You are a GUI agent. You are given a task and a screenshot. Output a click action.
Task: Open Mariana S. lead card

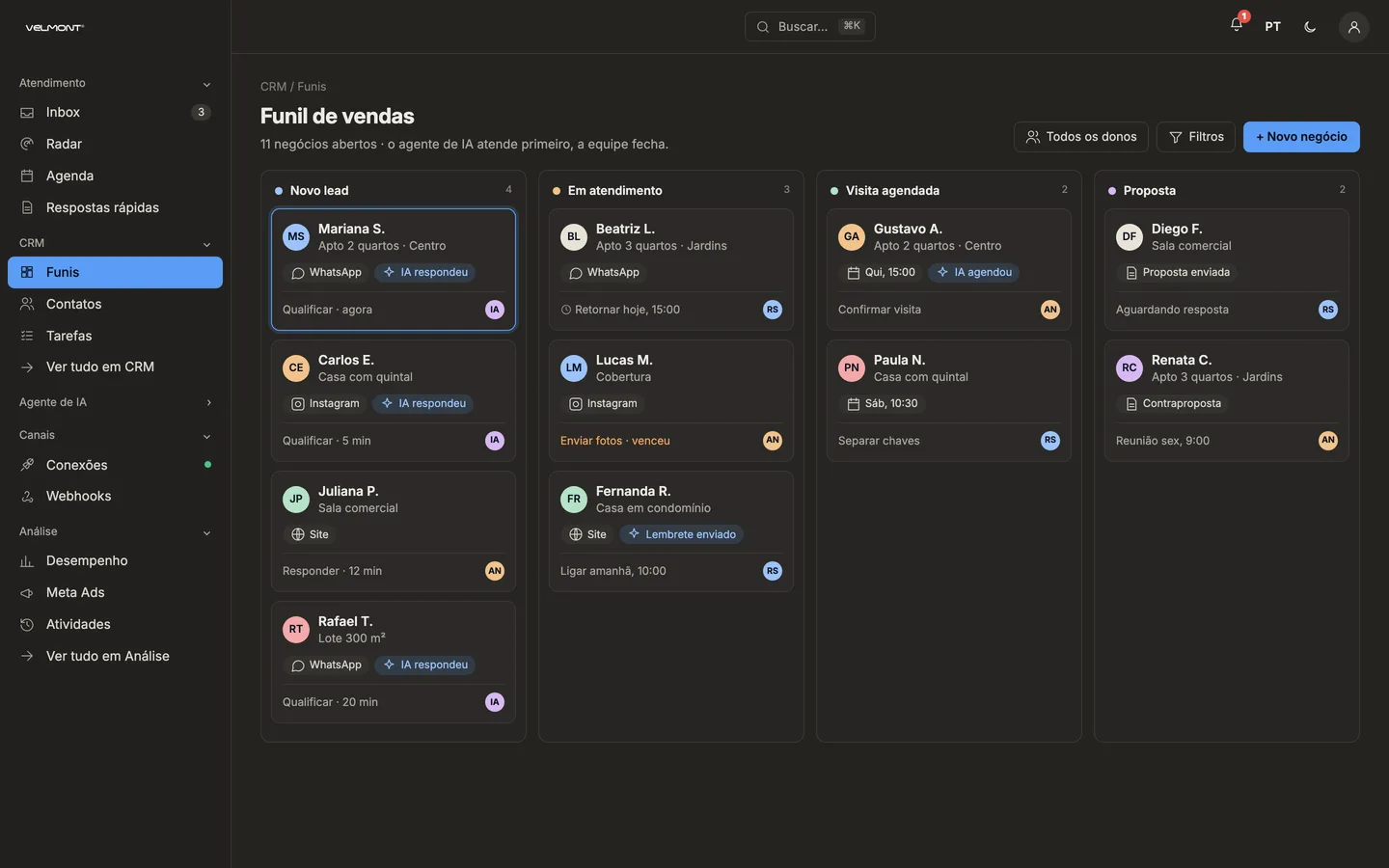pyautogui.click(x=394, y=270)
